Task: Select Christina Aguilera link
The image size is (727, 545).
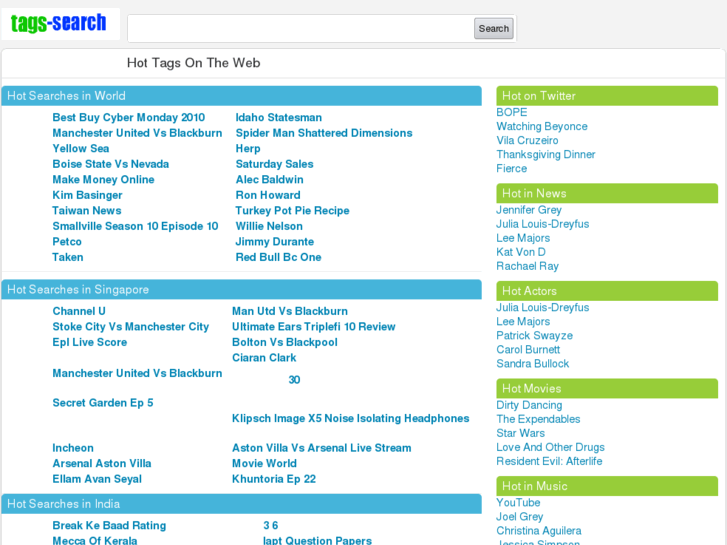Action: tap(539, 531)
